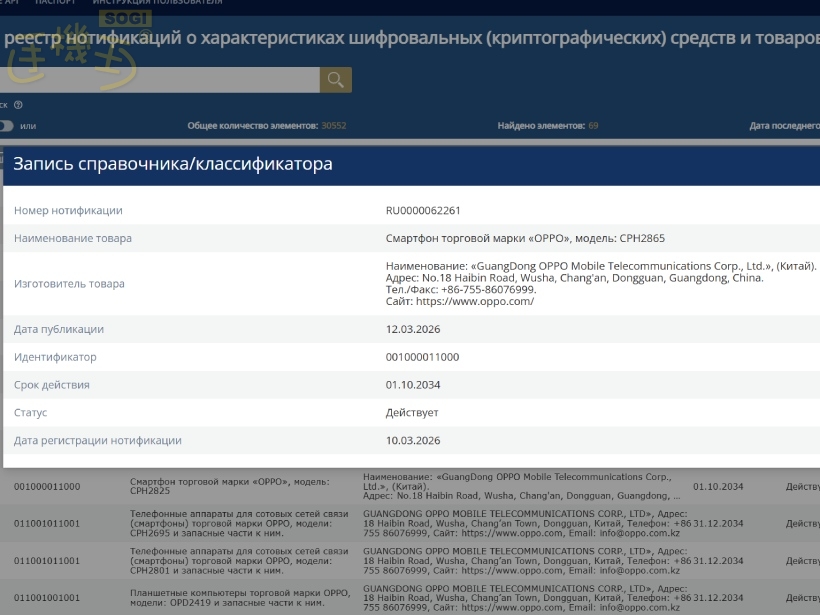Click background row for model CPH2695
The height and width of the screenshot is (615, 820).
[x=410, y=523]
